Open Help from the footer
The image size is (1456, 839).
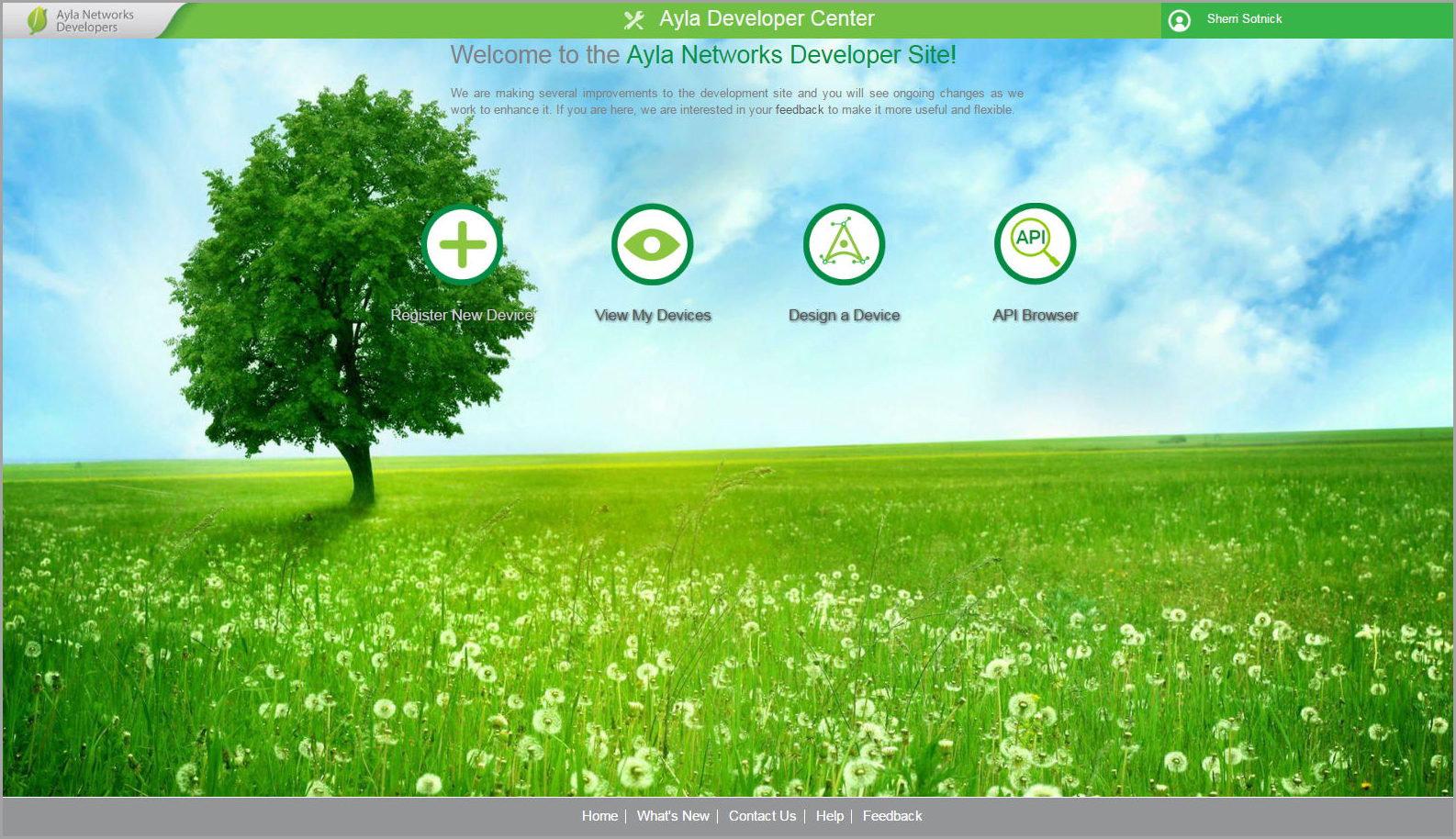[x=830, y=816]
